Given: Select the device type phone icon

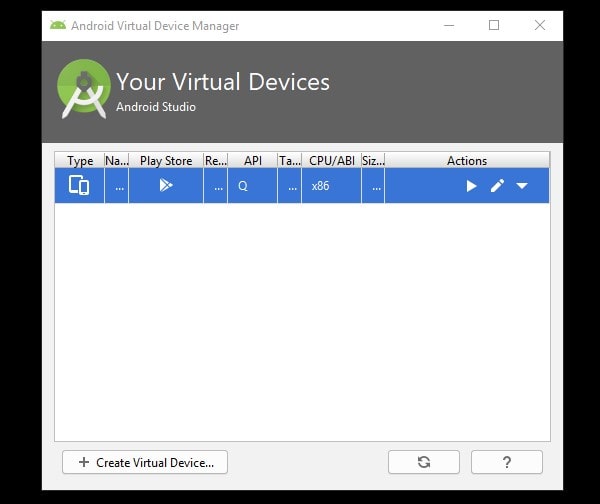Looking at the screenshot, I should coord(79,186).
